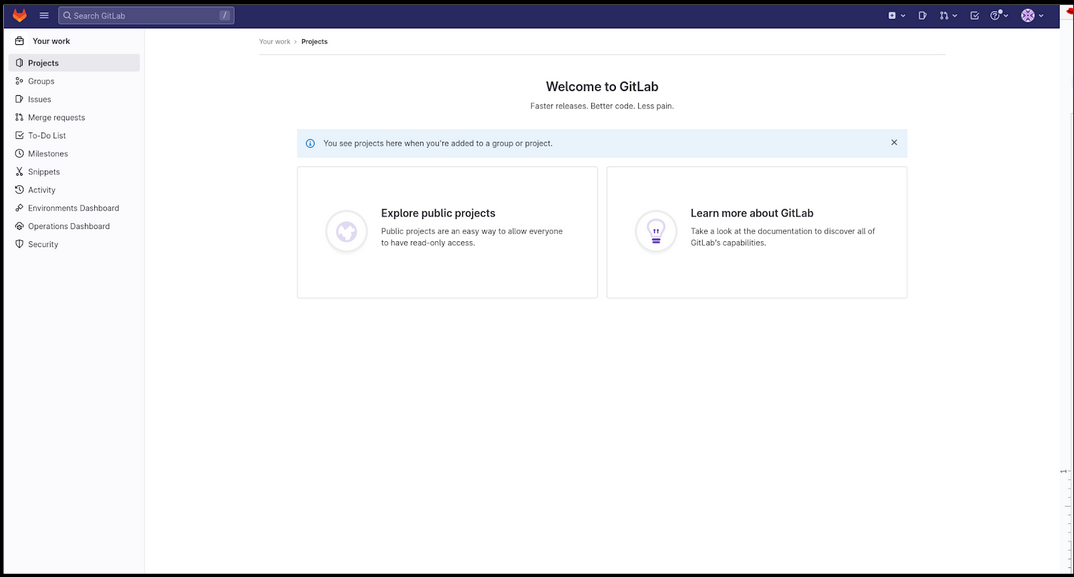Click the Your work briefcase icon
Screen dimensions: 1074x577
click(19, 41)
